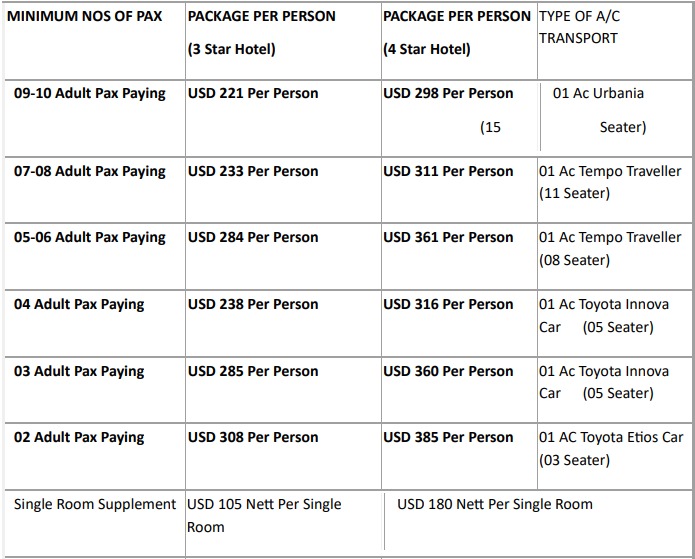Click the 01 AC Toyota Etios Car cell
The height and width of the screenshot is (559, 695).
tap(611, 448)
